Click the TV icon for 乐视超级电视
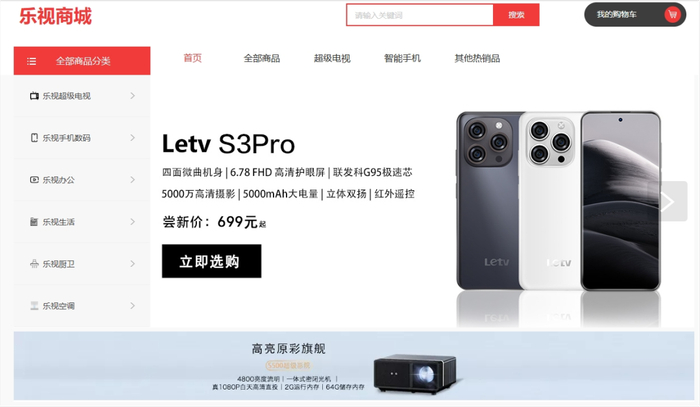This screenshot has height=407, width=700. (34, 96)
